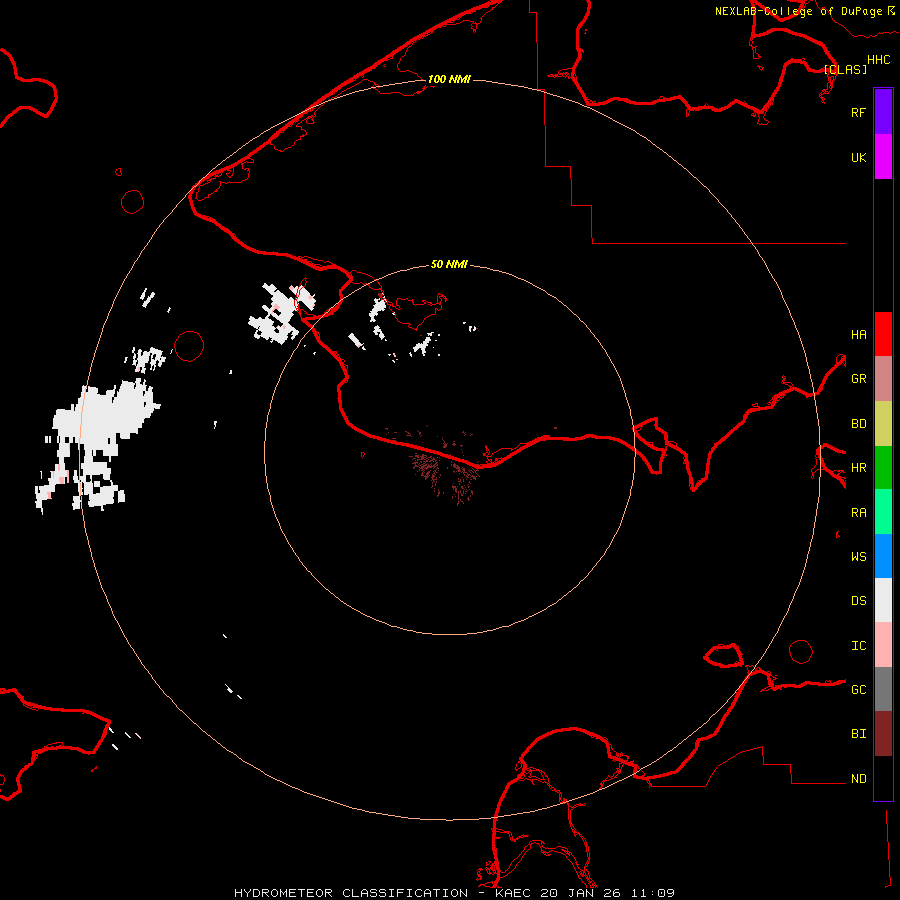Click the HHC product code text
The width and height of the screenshot is (900, 900).
[879, 60]
